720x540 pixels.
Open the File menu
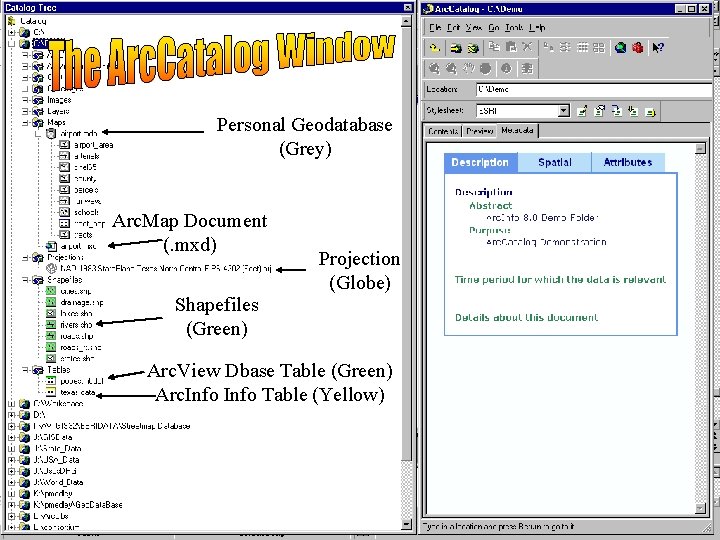click(x=435, y=28)
